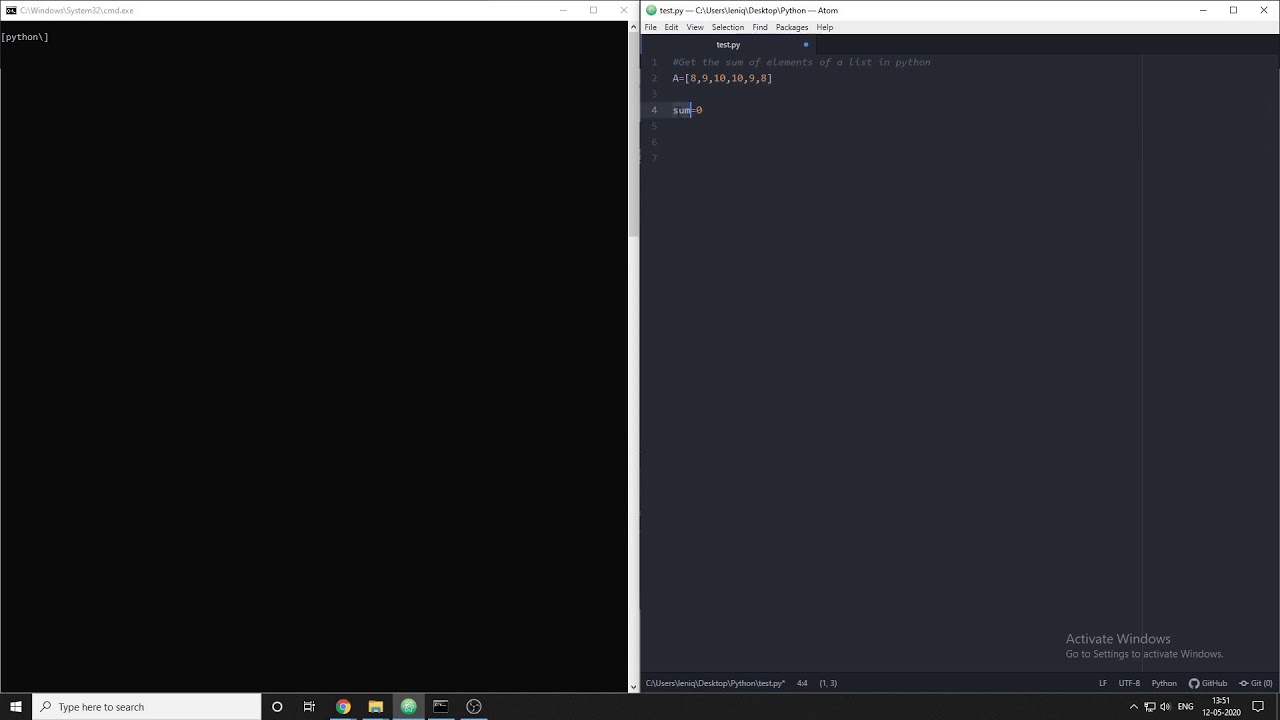Maximize the Atom window
Viewport: 1280px width, 720px height.
click(1233, 10)
